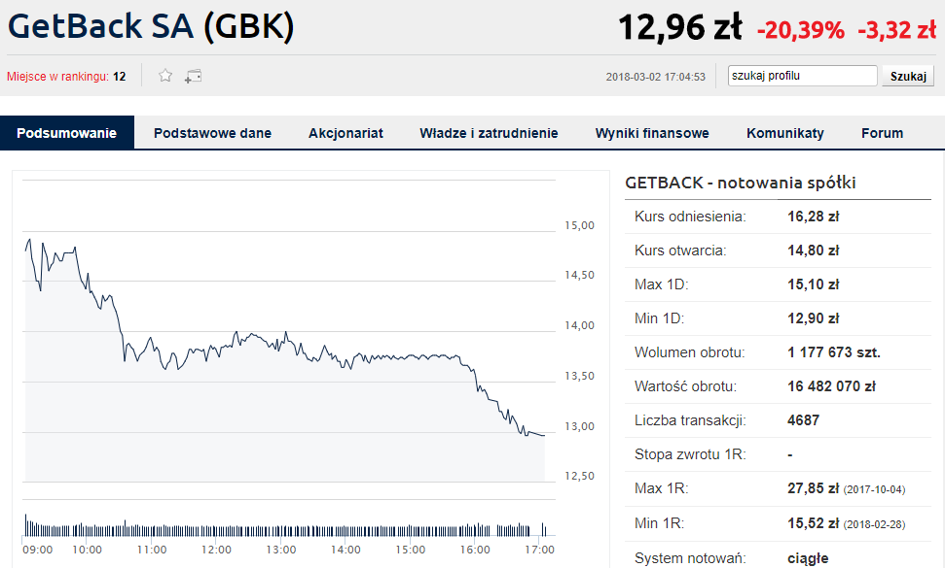Click the -20,39% change value

coord(800,30)
